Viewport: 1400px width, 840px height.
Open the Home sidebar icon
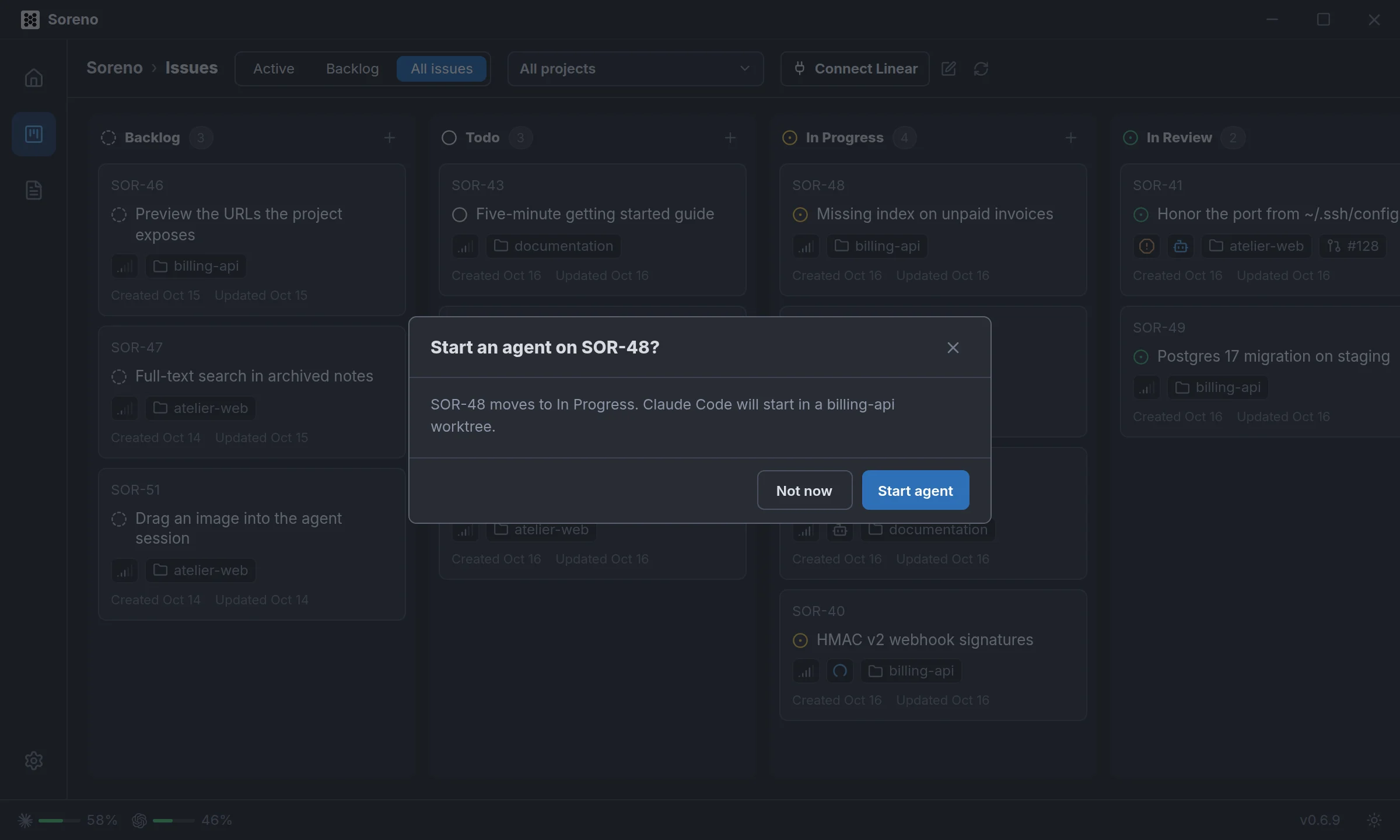pos(34,78)
